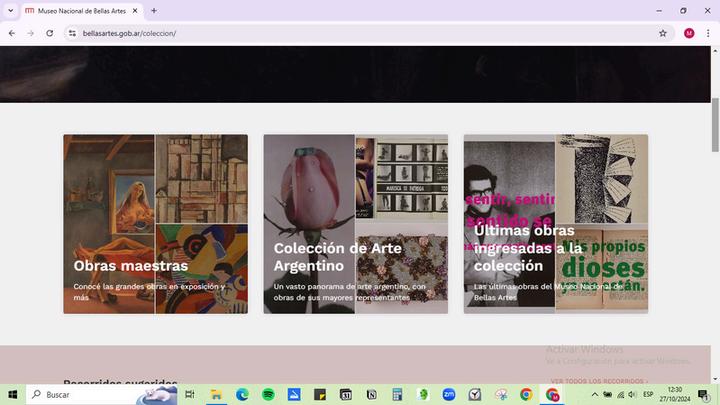The height and width of the screenshot is (405, 720).
Task: Click the Buscar taskbar search box
Action: tap(102, 394)
